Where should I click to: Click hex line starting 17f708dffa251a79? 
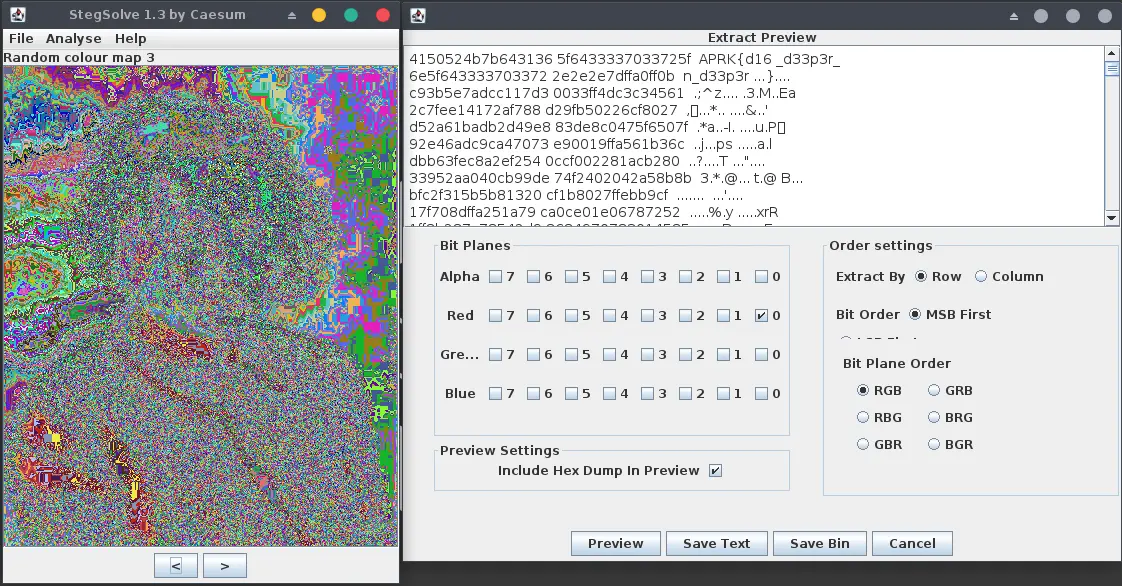click(594, 213)
